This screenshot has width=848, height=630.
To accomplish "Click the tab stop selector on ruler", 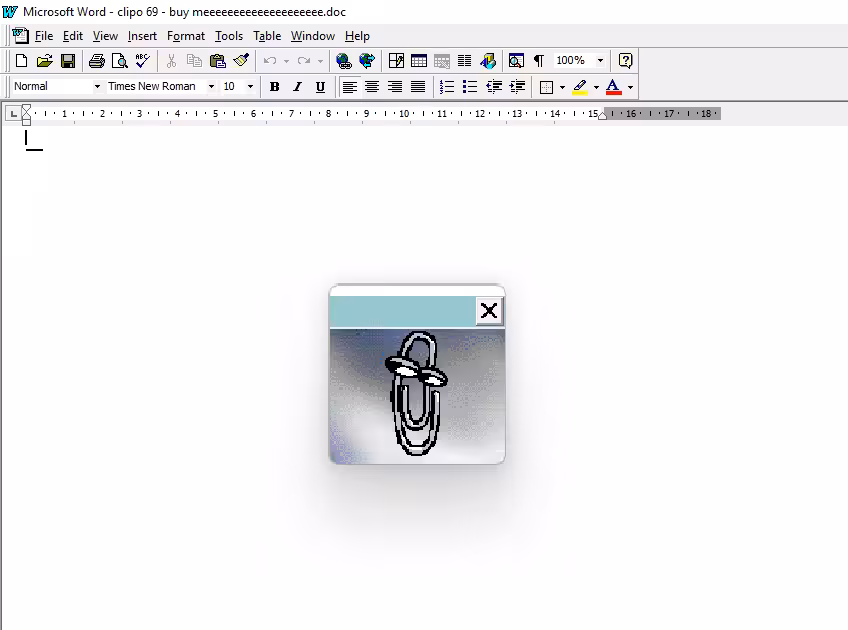I will (x=13, y=114).
